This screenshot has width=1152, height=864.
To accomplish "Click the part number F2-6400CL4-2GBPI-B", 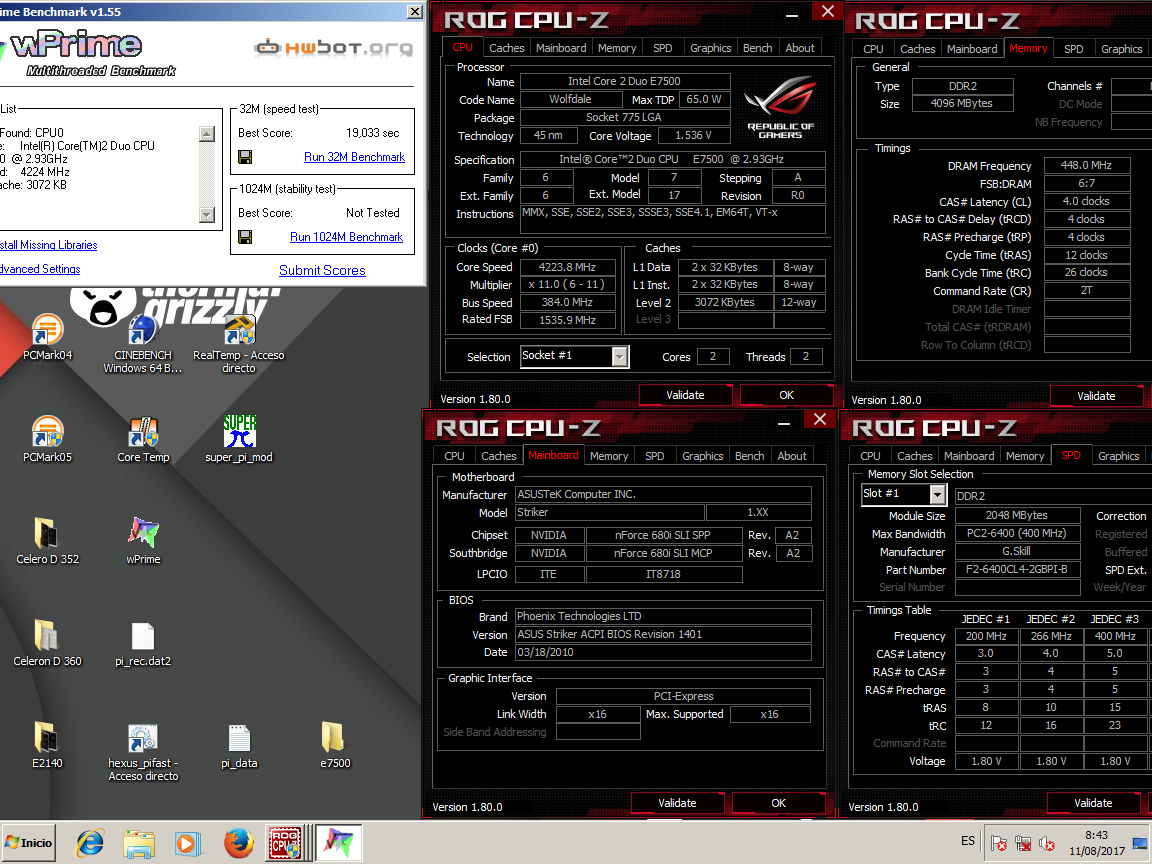I will 1017,569.
